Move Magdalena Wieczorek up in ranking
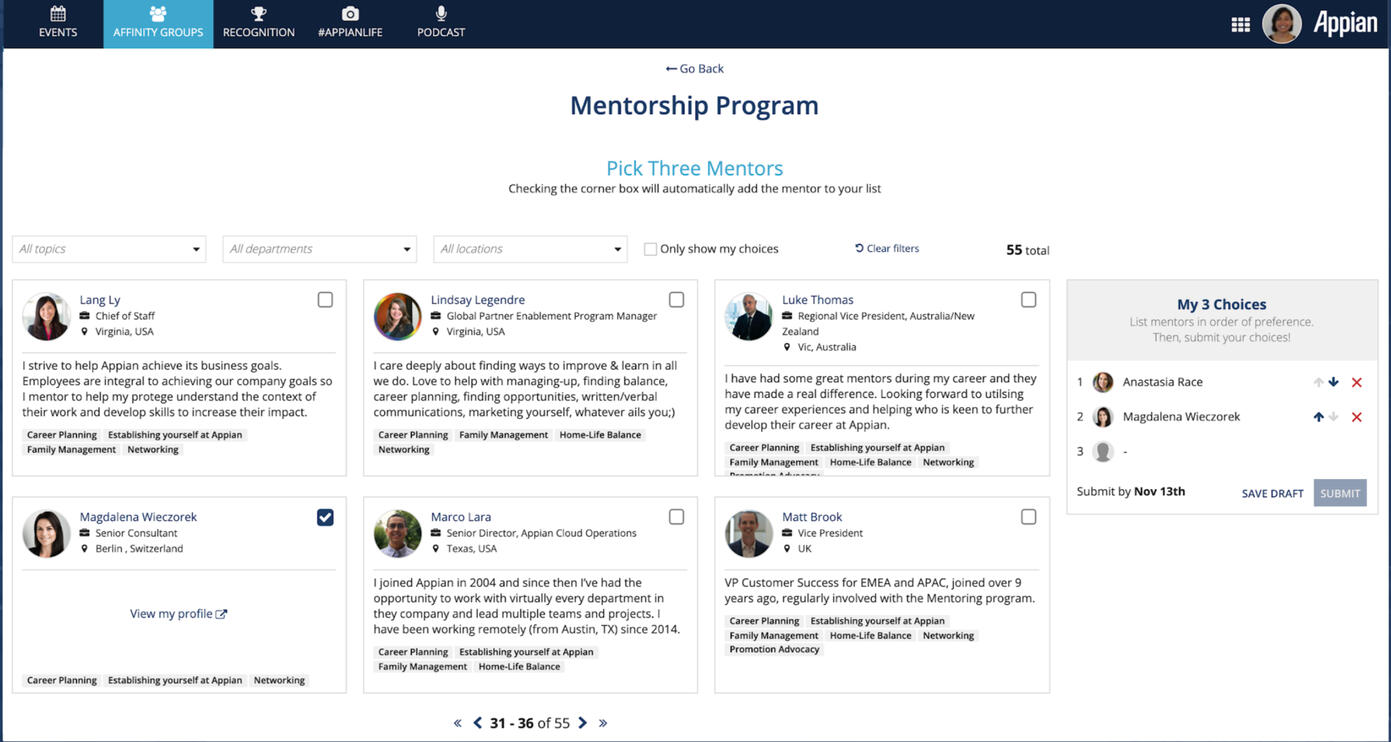The width and height of the screenshot is (1391, 742). point(1318,417)
